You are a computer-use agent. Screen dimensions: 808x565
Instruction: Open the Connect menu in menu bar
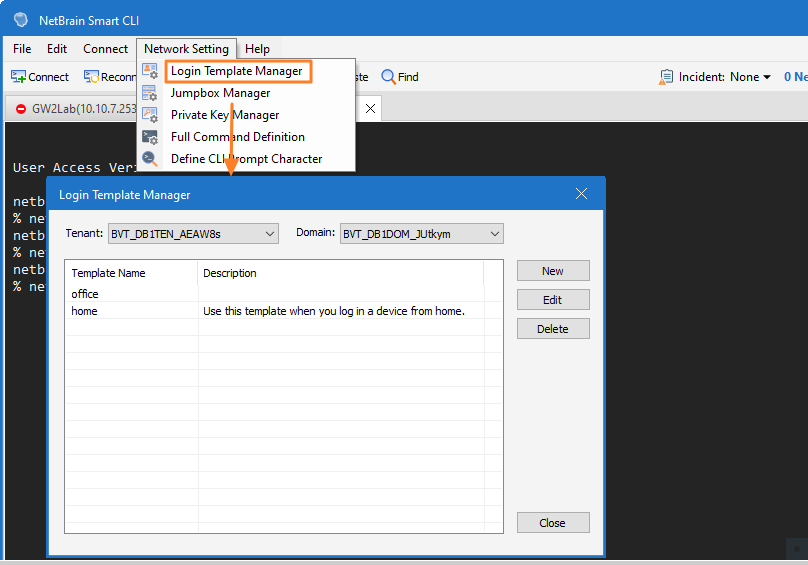[x=105, y=49]
